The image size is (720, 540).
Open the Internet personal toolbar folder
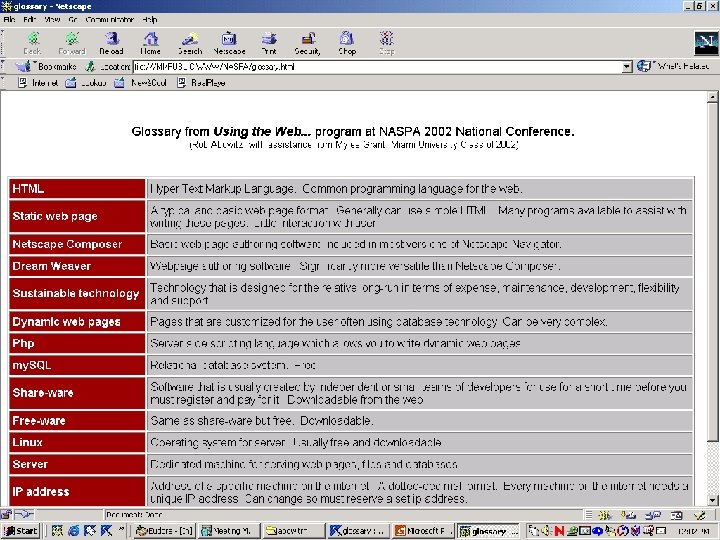tap(38, 83)
